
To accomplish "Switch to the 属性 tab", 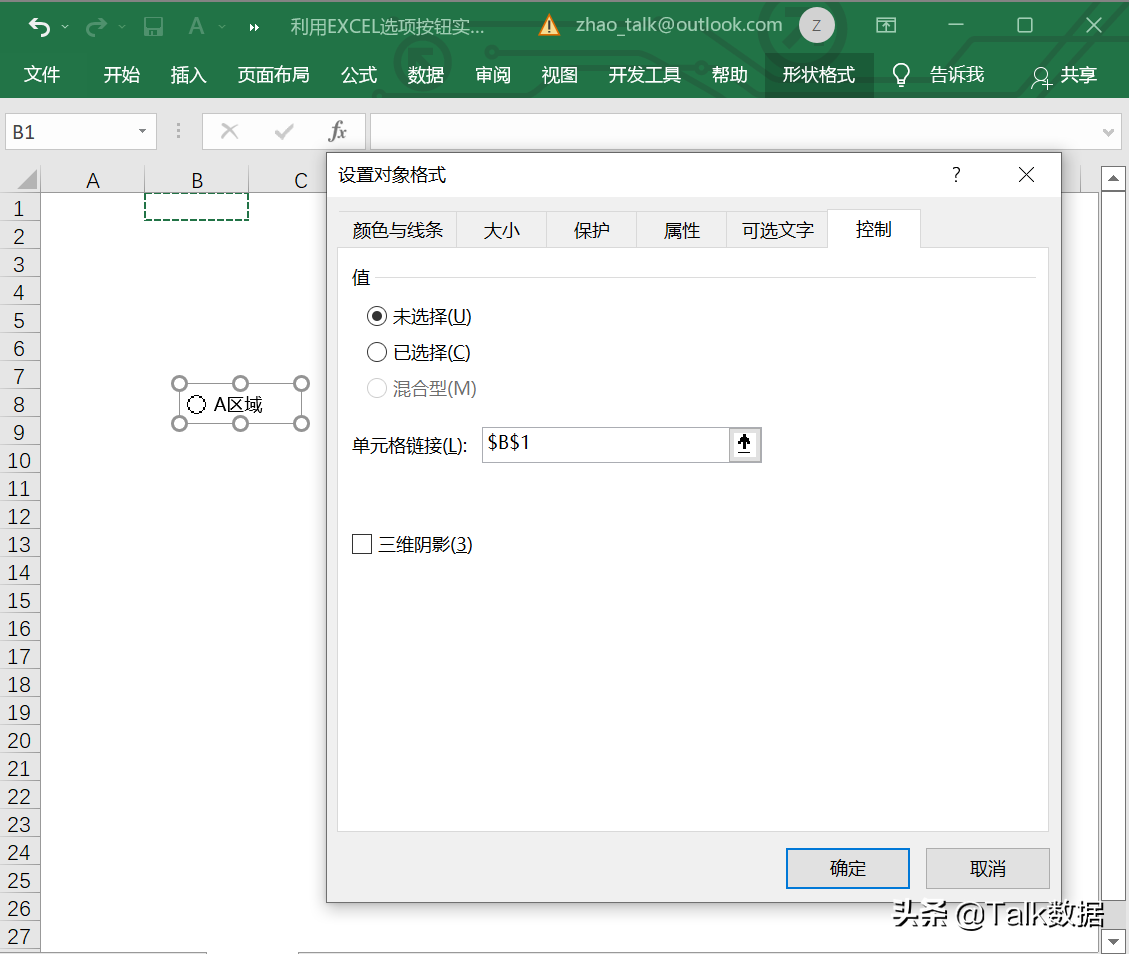I will click(x=681, y=230).
